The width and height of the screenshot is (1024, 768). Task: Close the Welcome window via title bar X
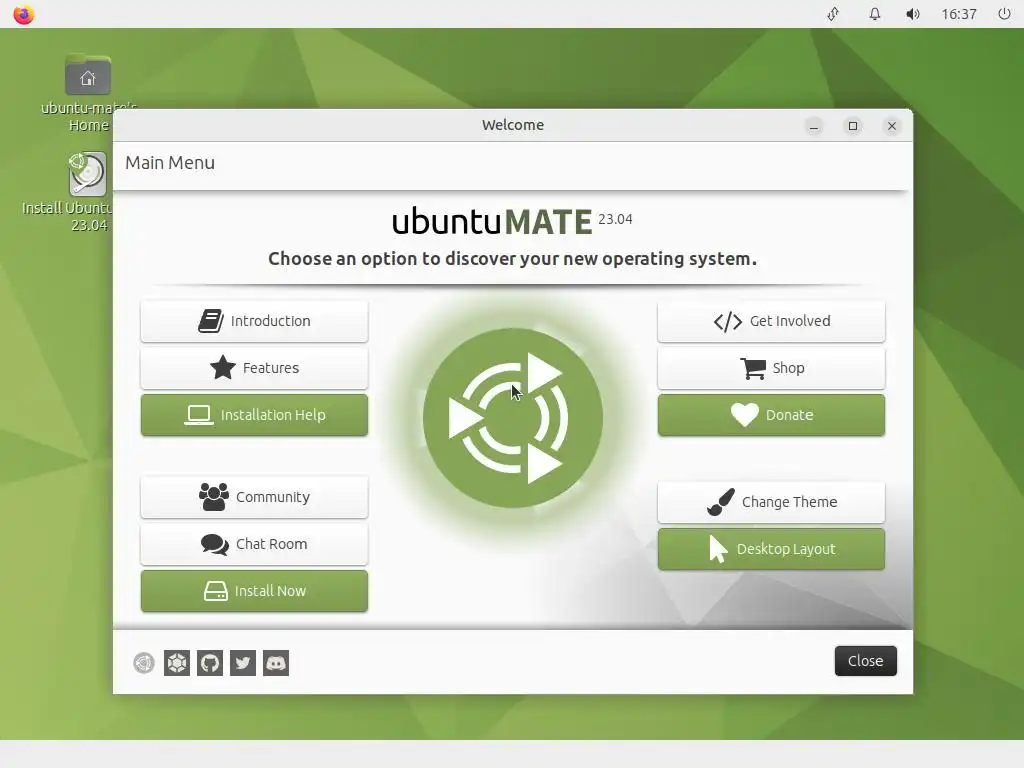coord(892,126)
